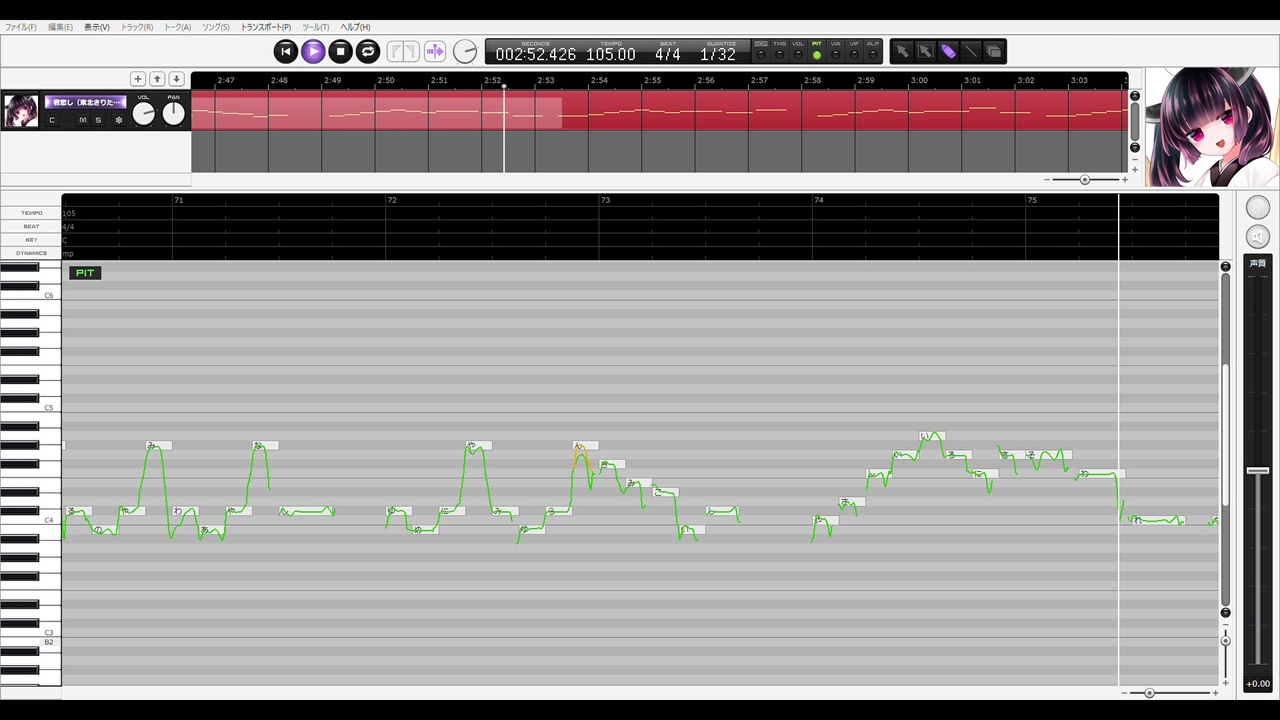Move track up with the up arrow
1280x720 pixels.
pyautogui.click(x=157, y=79)
